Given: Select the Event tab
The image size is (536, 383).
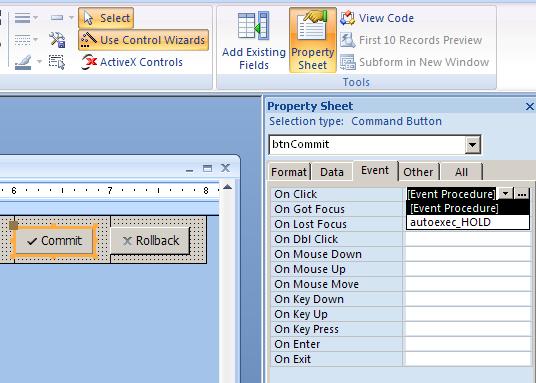Looking at the screenshot, I should (375, 170).
